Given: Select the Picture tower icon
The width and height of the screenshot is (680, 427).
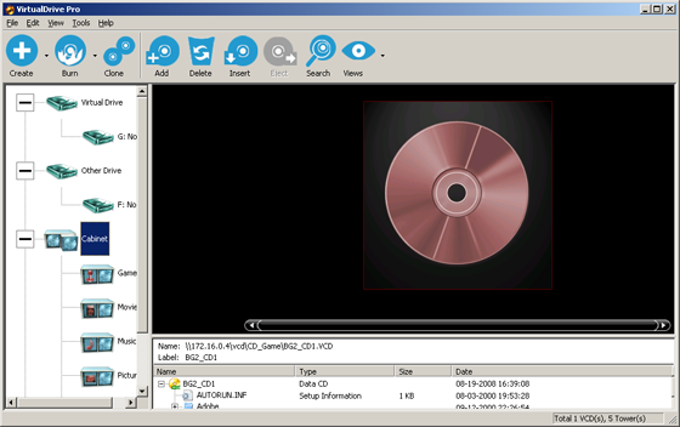Looking at the screenshot, I should coord(98,377).
